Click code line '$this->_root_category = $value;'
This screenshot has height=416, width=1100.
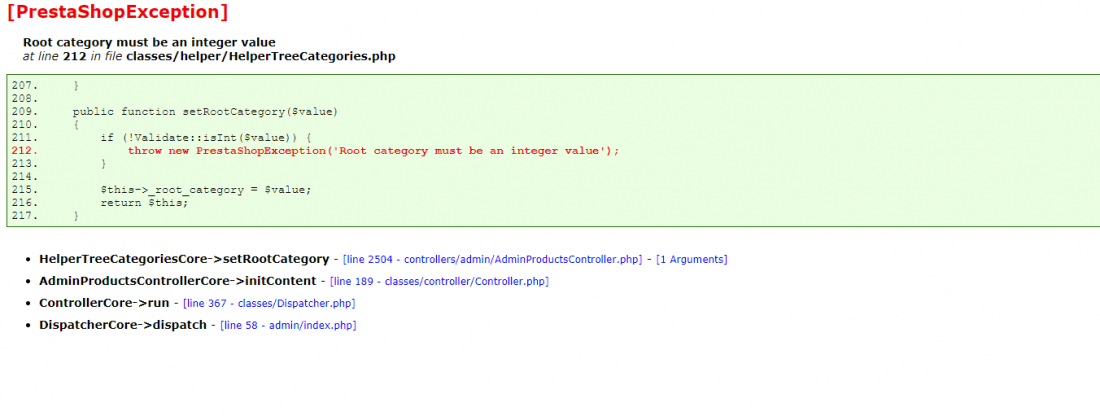coord(206,190)
